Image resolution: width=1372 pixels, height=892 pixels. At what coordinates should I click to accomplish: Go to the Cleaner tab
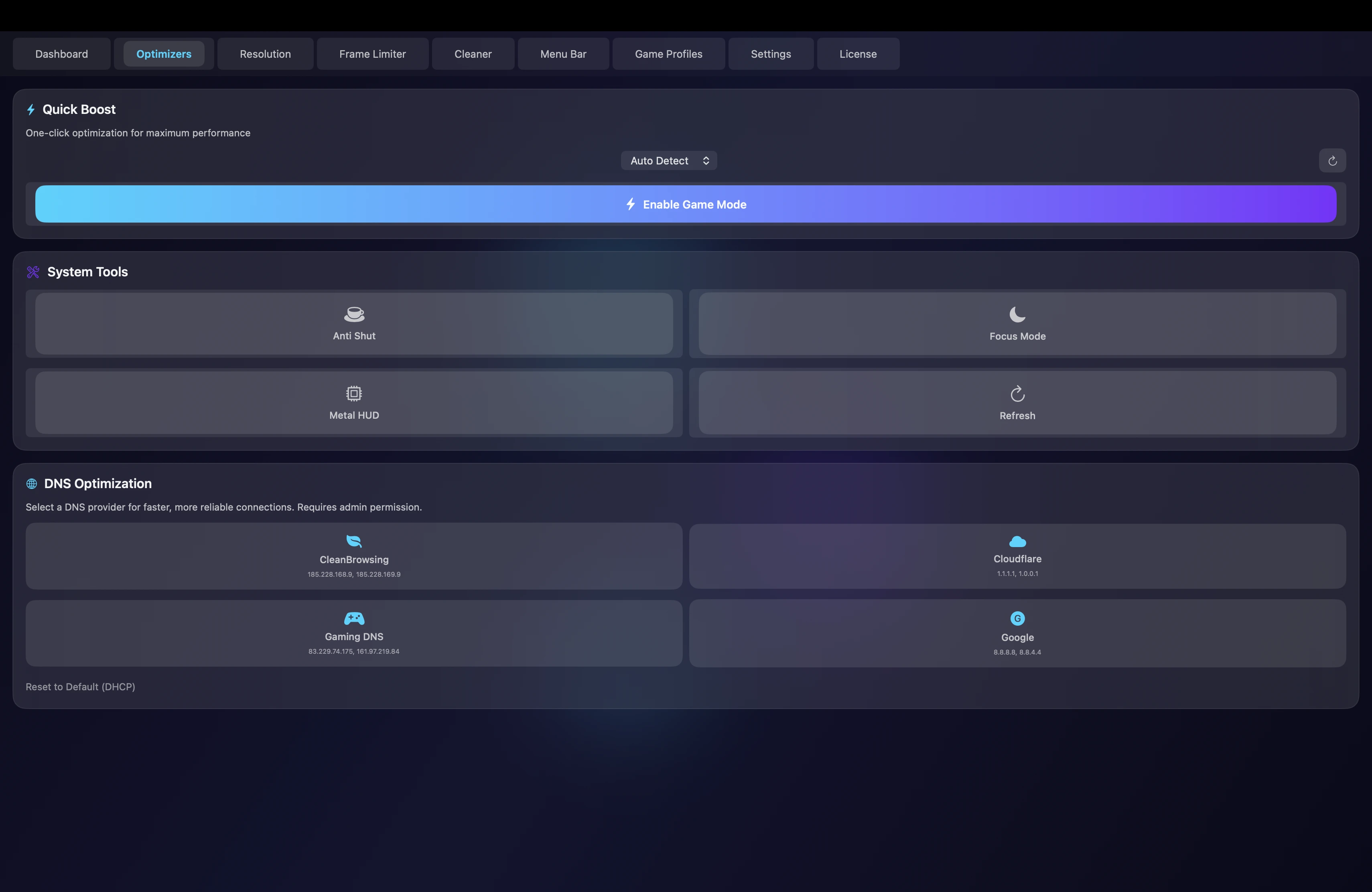pos(473,54)
